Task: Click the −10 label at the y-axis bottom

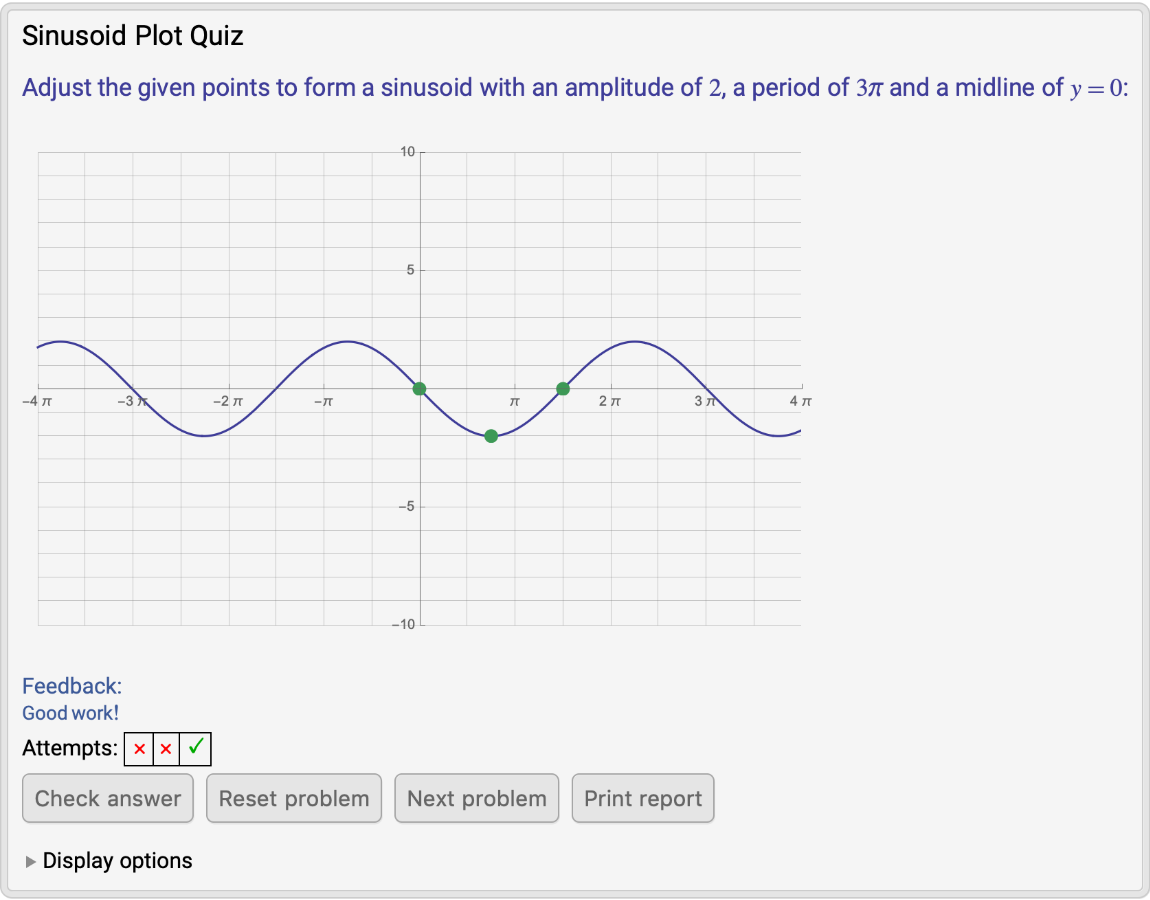Action: click(403, 625)
